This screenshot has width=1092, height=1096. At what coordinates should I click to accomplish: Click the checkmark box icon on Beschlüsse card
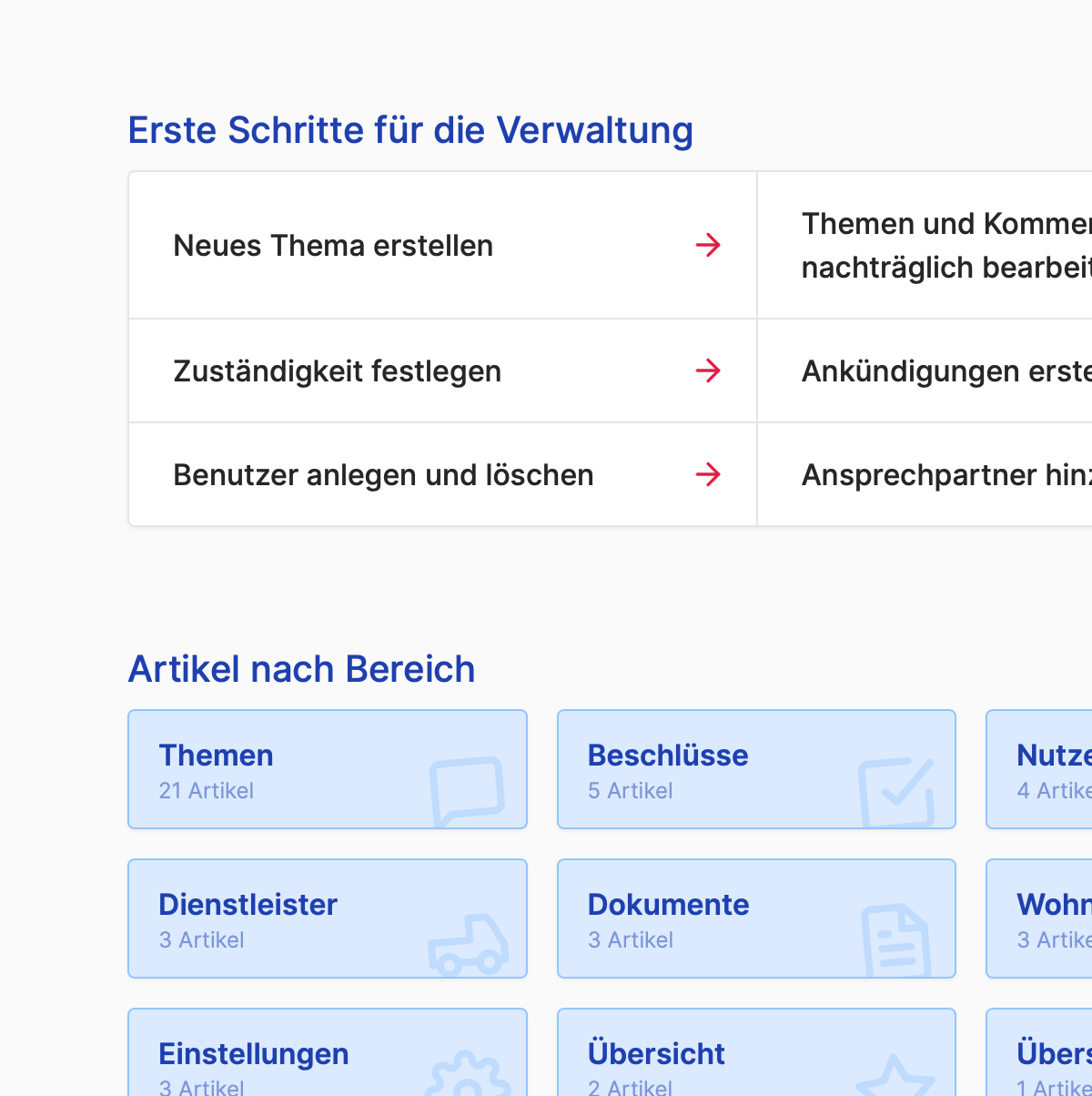pyautogui.click(x=896, y=792)
